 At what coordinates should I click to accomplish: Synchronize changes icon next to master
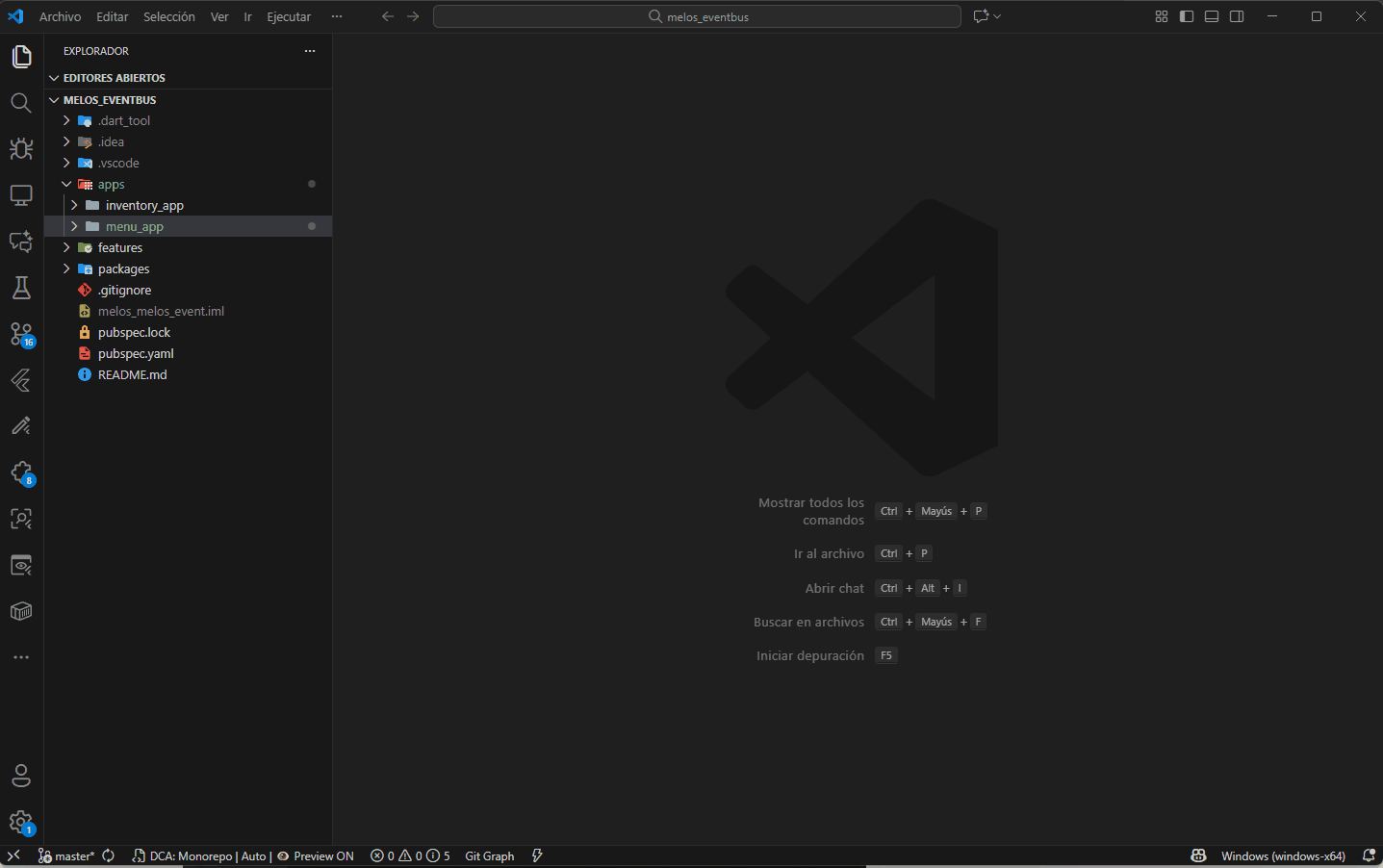click(109, 855)
